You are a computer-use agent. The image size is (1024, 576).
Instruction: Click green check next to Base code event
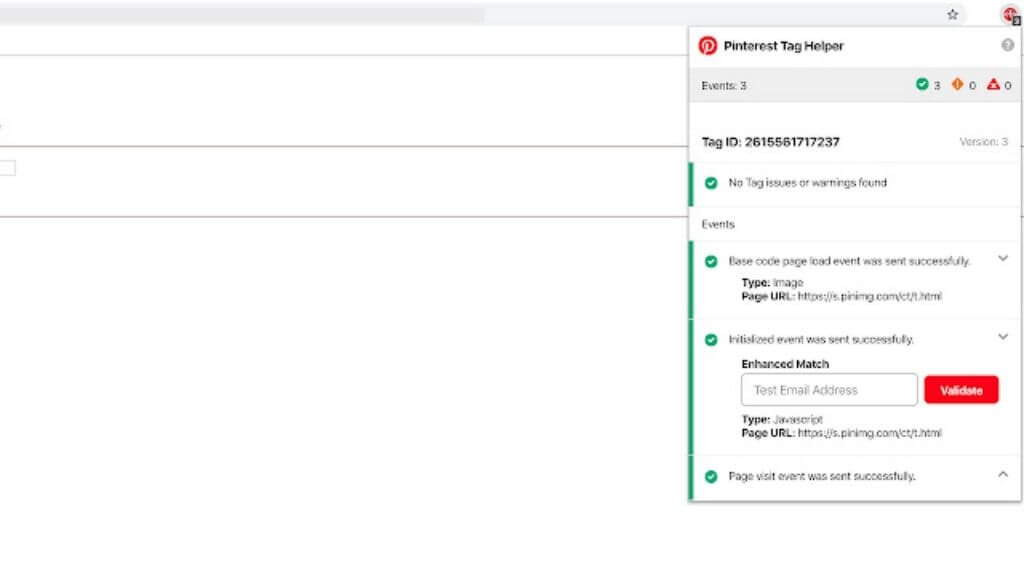point(711,261)
